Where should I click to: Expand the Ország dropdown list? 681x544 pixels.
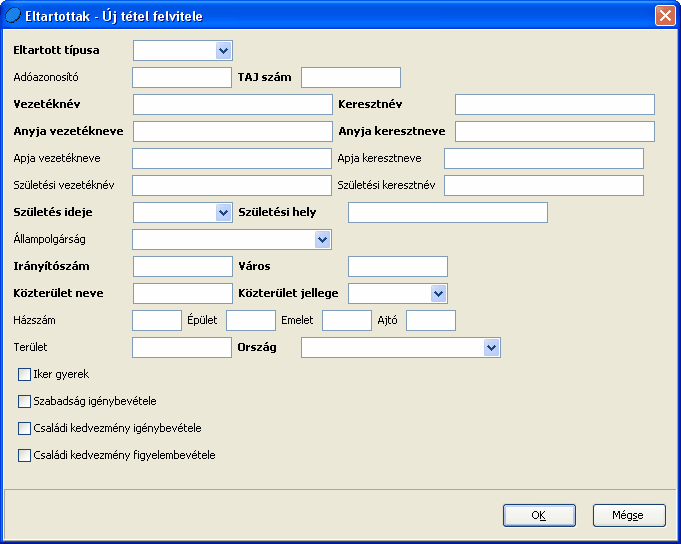click(x=491, y=348)
